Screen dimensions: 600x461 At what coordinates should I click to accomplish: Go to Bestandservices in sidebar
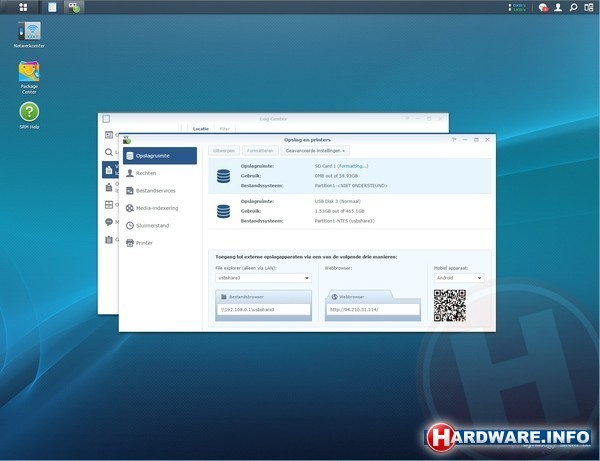tap(160, 191)
